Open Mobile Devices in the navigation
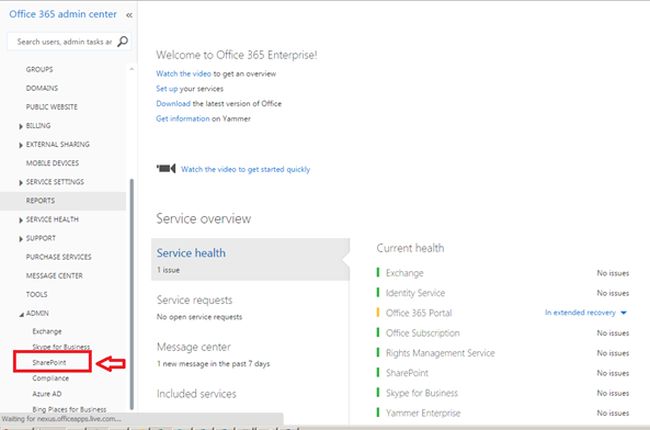The width and height of the screenshot is (650, 430). click(52, 163)
